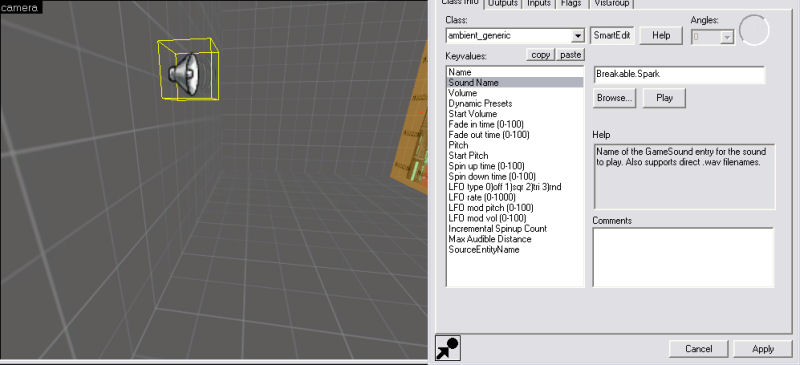Expand the Class dropdown arrow
Image resolution: width=800 pixels, height=365 pixels.
(578, 36)
